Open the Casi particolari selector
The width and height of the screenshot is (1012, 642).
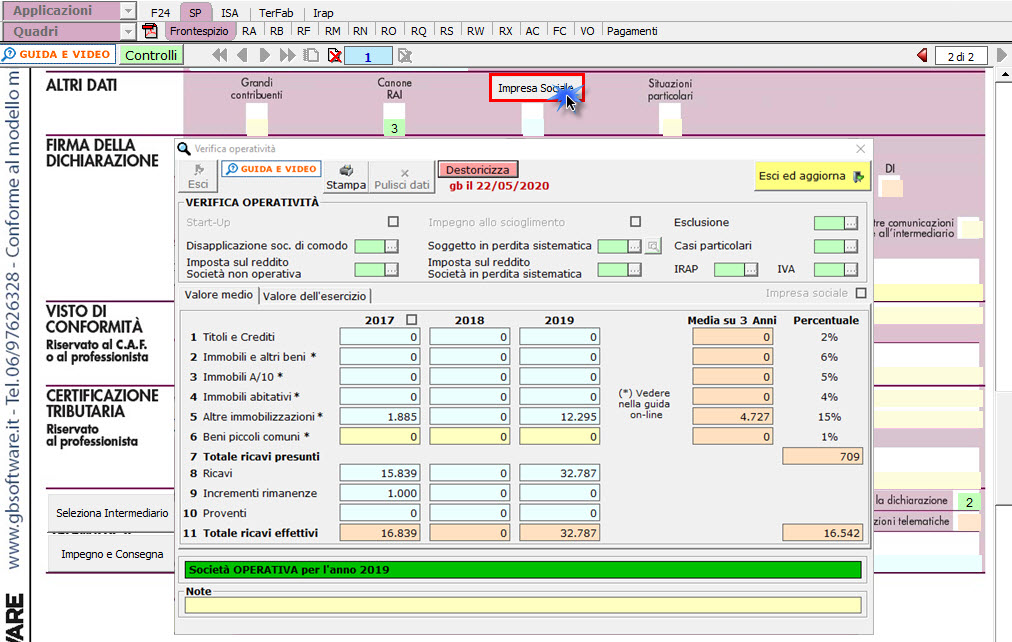tap(851, 246)
